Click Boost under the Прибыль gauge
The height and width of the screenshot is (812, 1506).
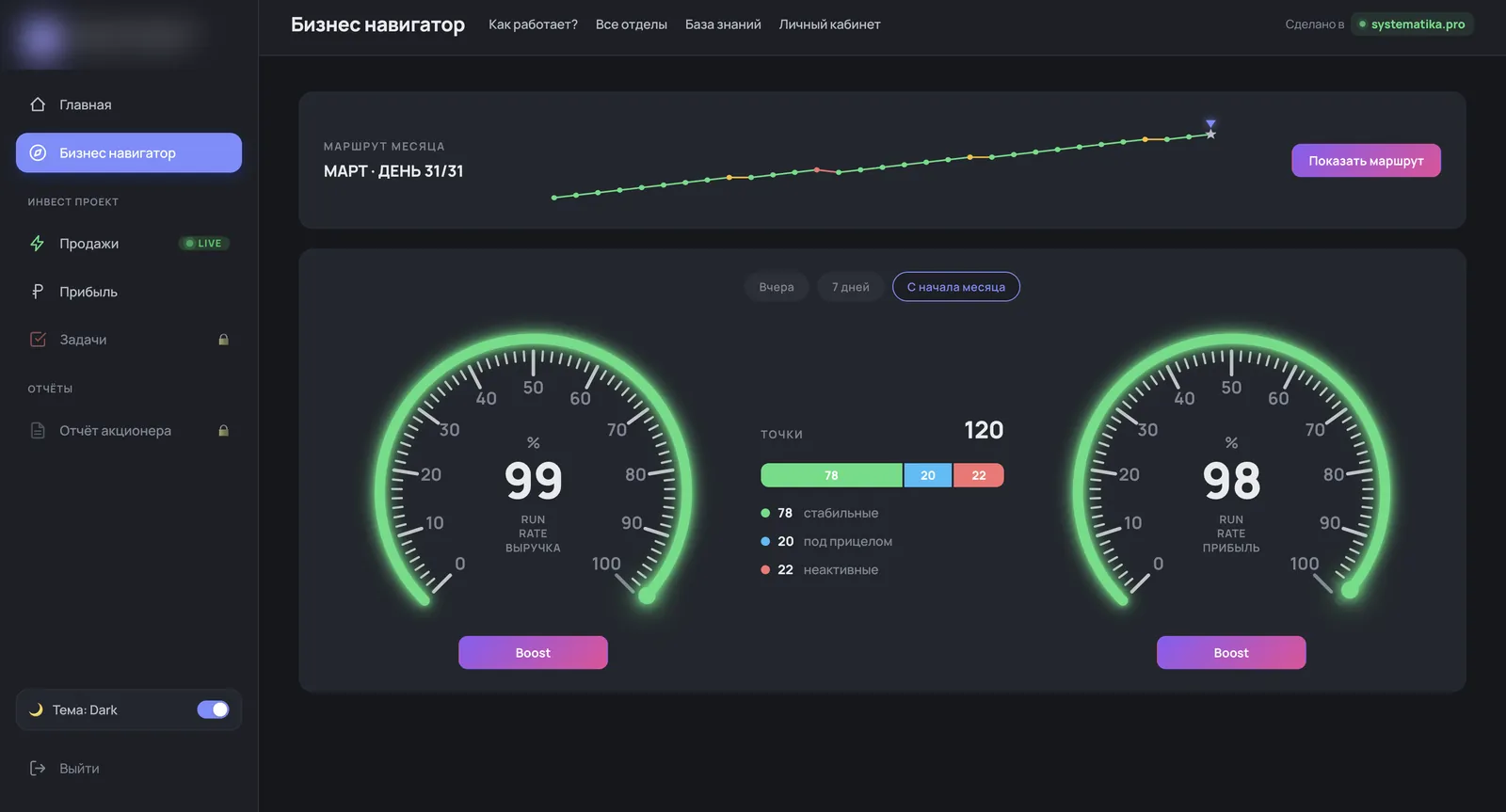1231,652
